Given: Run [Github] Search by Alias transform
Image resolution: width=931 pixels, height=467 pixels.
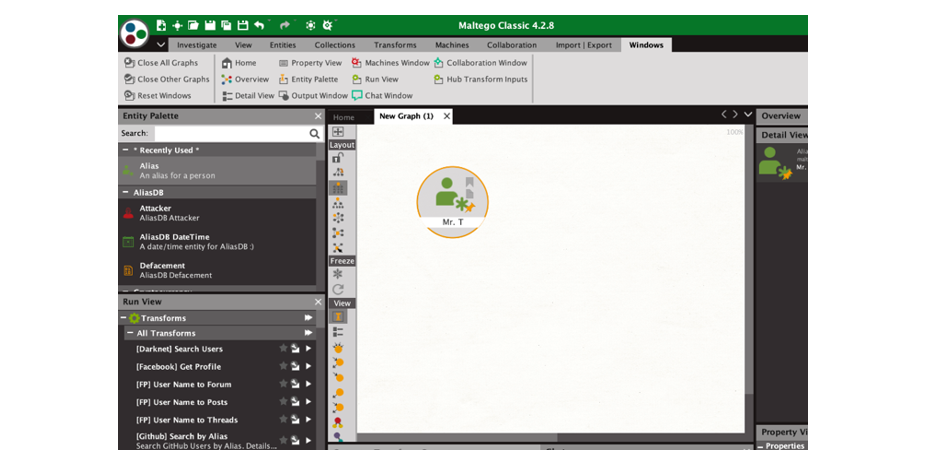Looking at the screenshot, I should coord(308,440).
